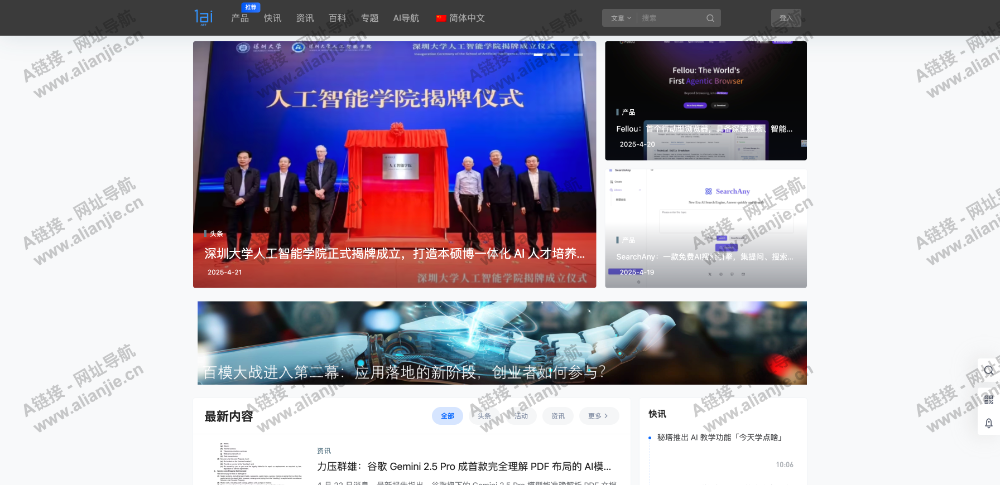This screenshot has height=485, width=1000.
Task: Open the Gemini 2.5 Pro article title
Action: tap(464, 466)
